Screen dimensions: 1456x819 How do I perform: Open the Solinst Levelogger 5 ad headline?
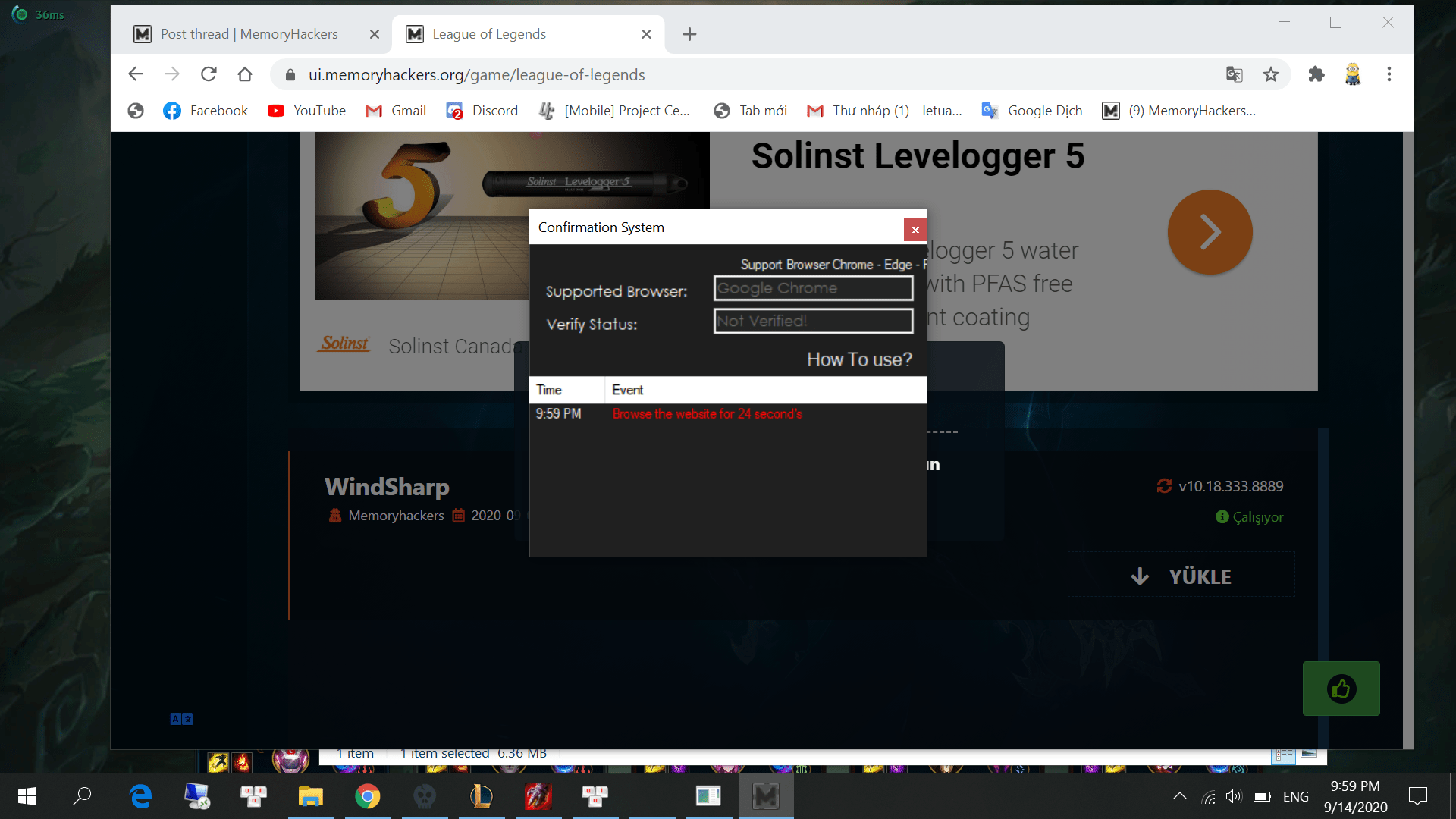point(918,156)
